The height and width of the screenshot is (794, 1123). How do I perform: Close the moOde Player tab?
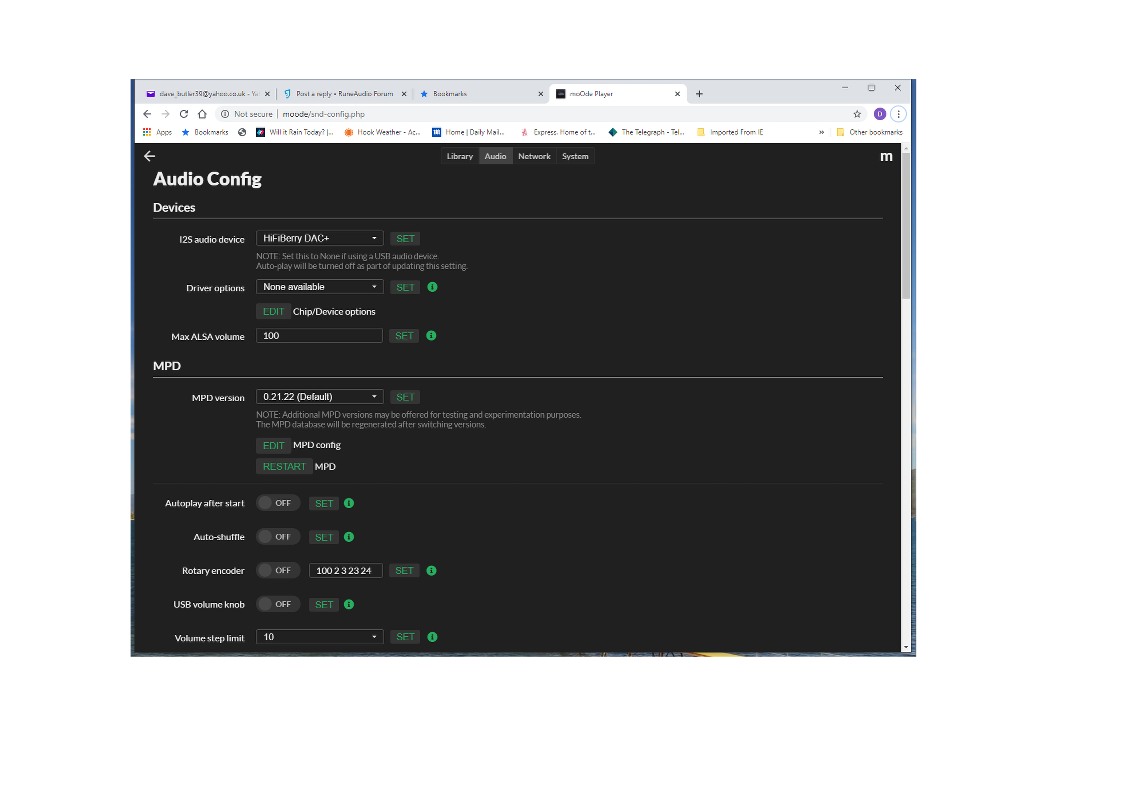tap(678, 94)
